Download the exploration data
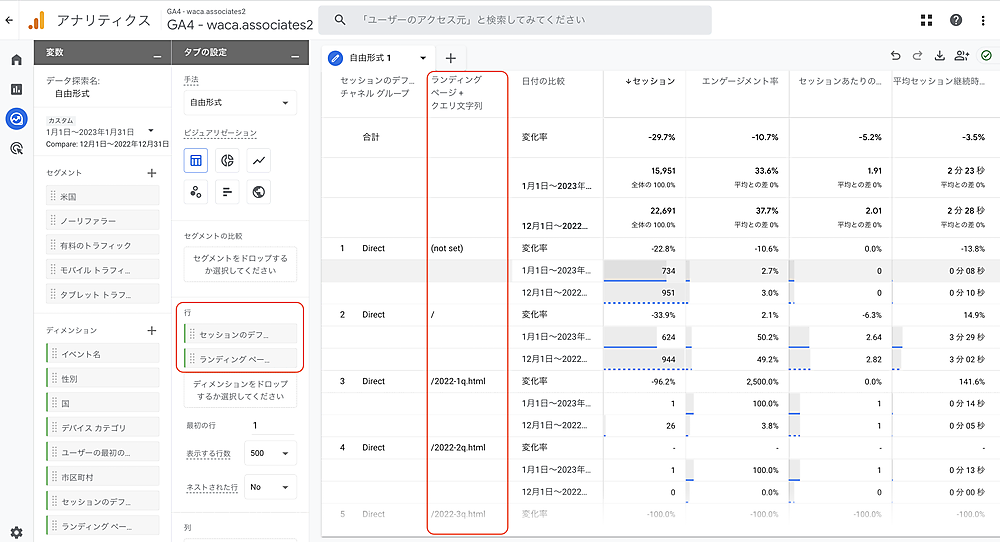 point(939,57)
